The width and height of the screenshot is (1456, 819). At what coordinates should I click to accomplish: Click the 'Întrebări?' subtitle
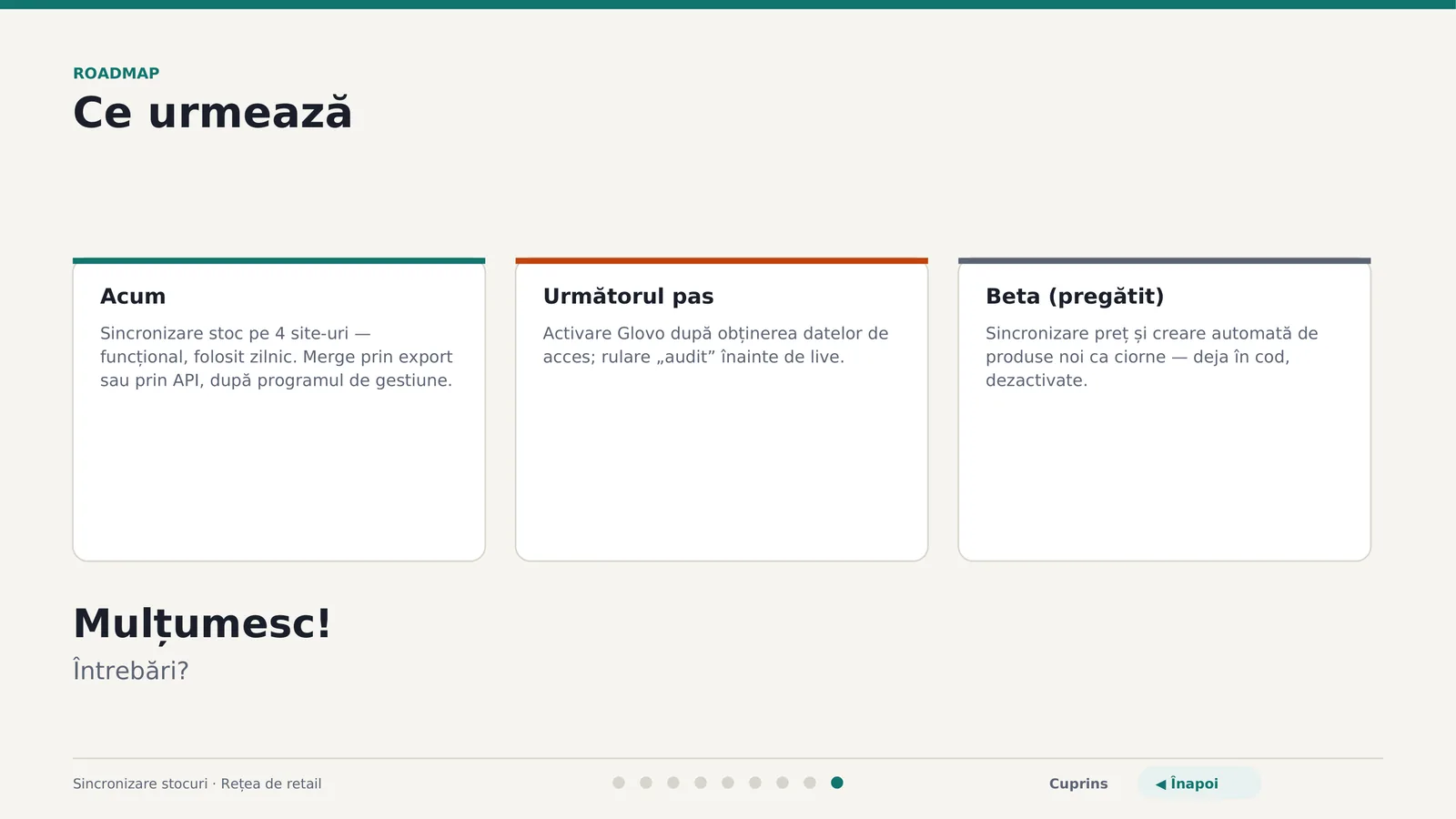(x=131, y=671)
